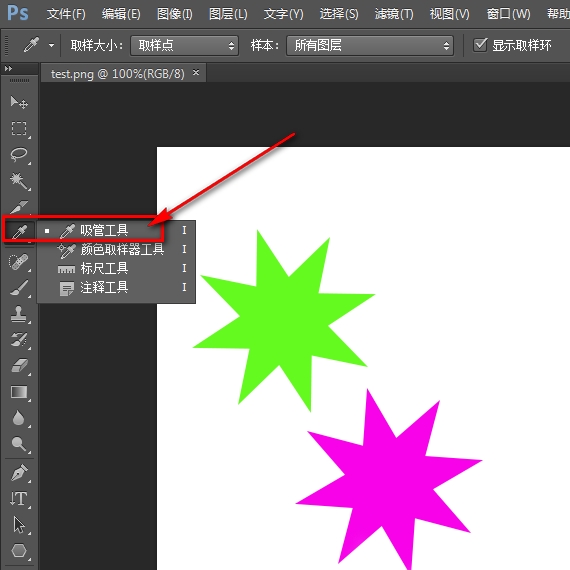Select the Clone Stamp tool
Viewport: 570px width, 570px height.
(x=19, y=314)
